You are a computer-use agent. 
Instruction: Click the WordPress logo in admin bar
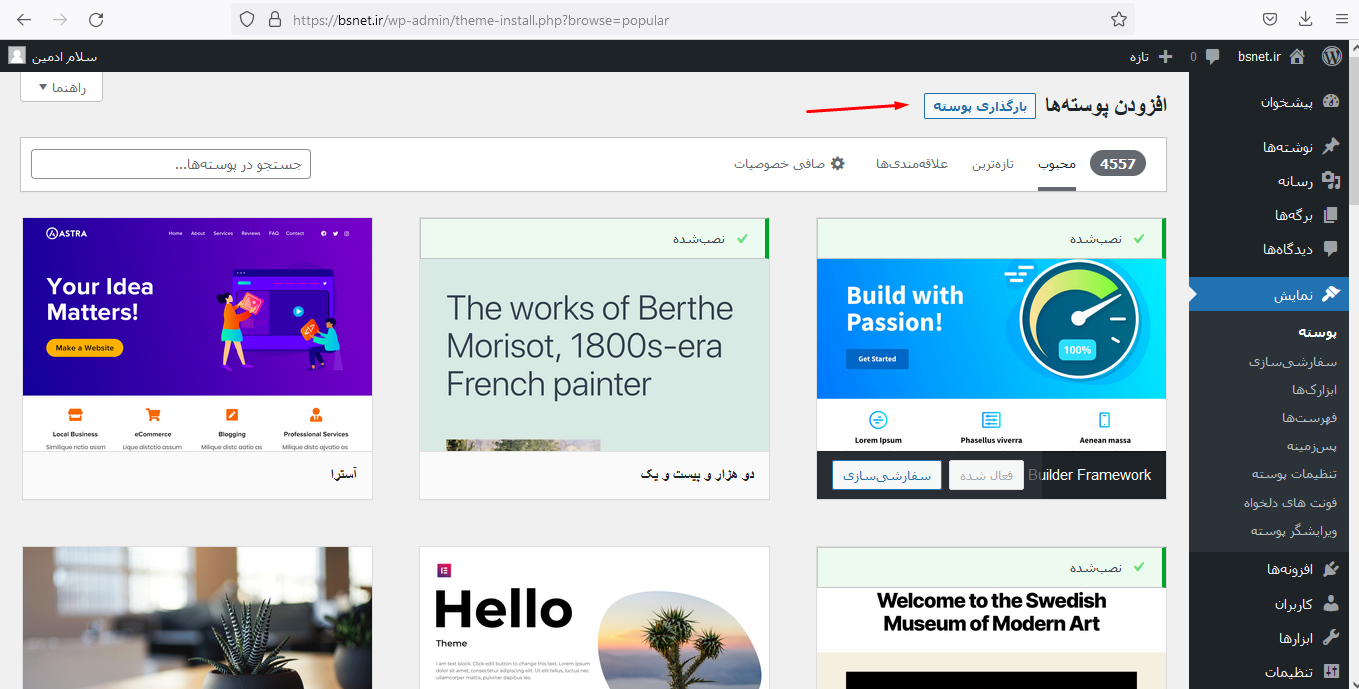1331,56
